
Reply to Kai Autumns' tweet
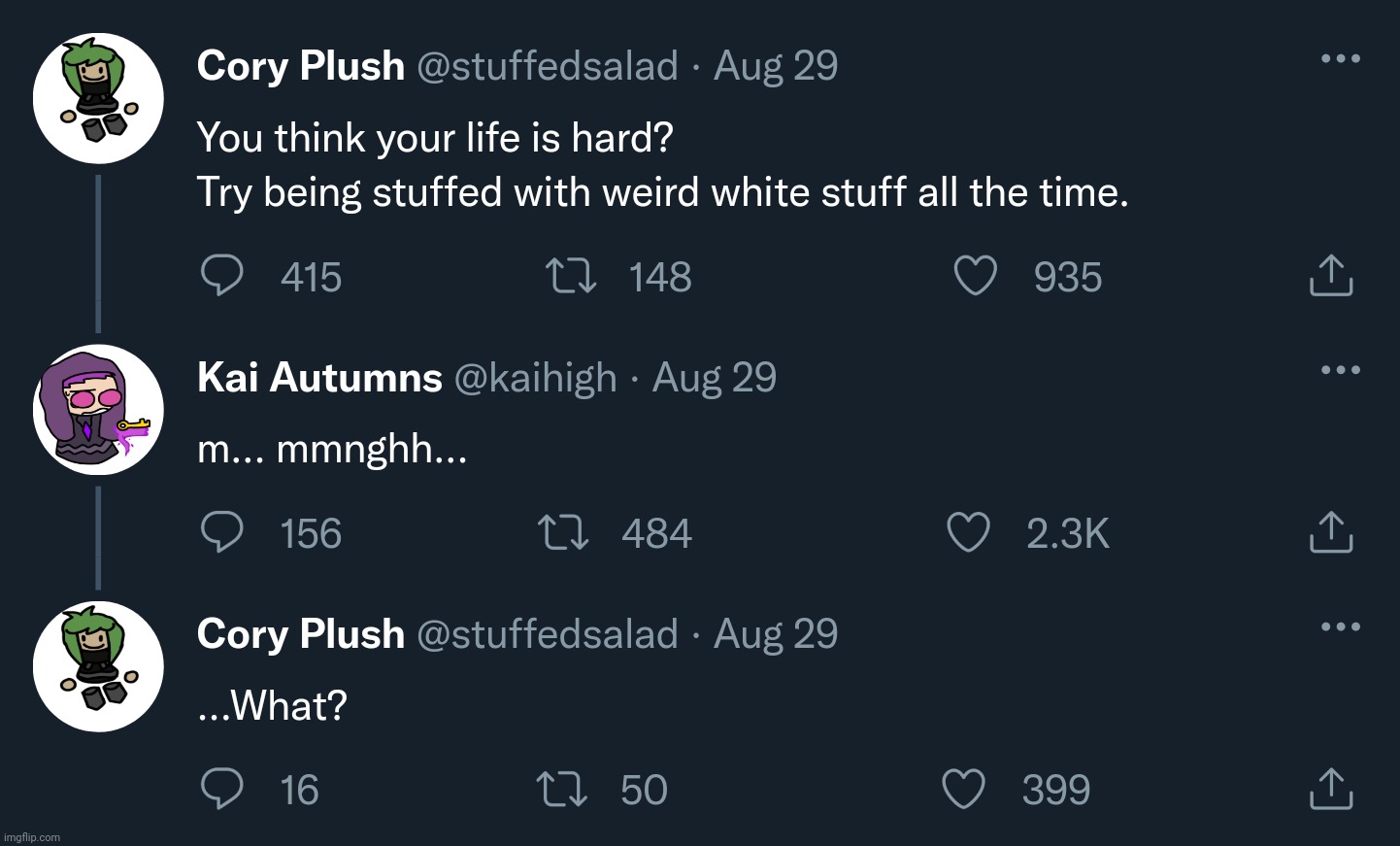[x=221, y=532]
